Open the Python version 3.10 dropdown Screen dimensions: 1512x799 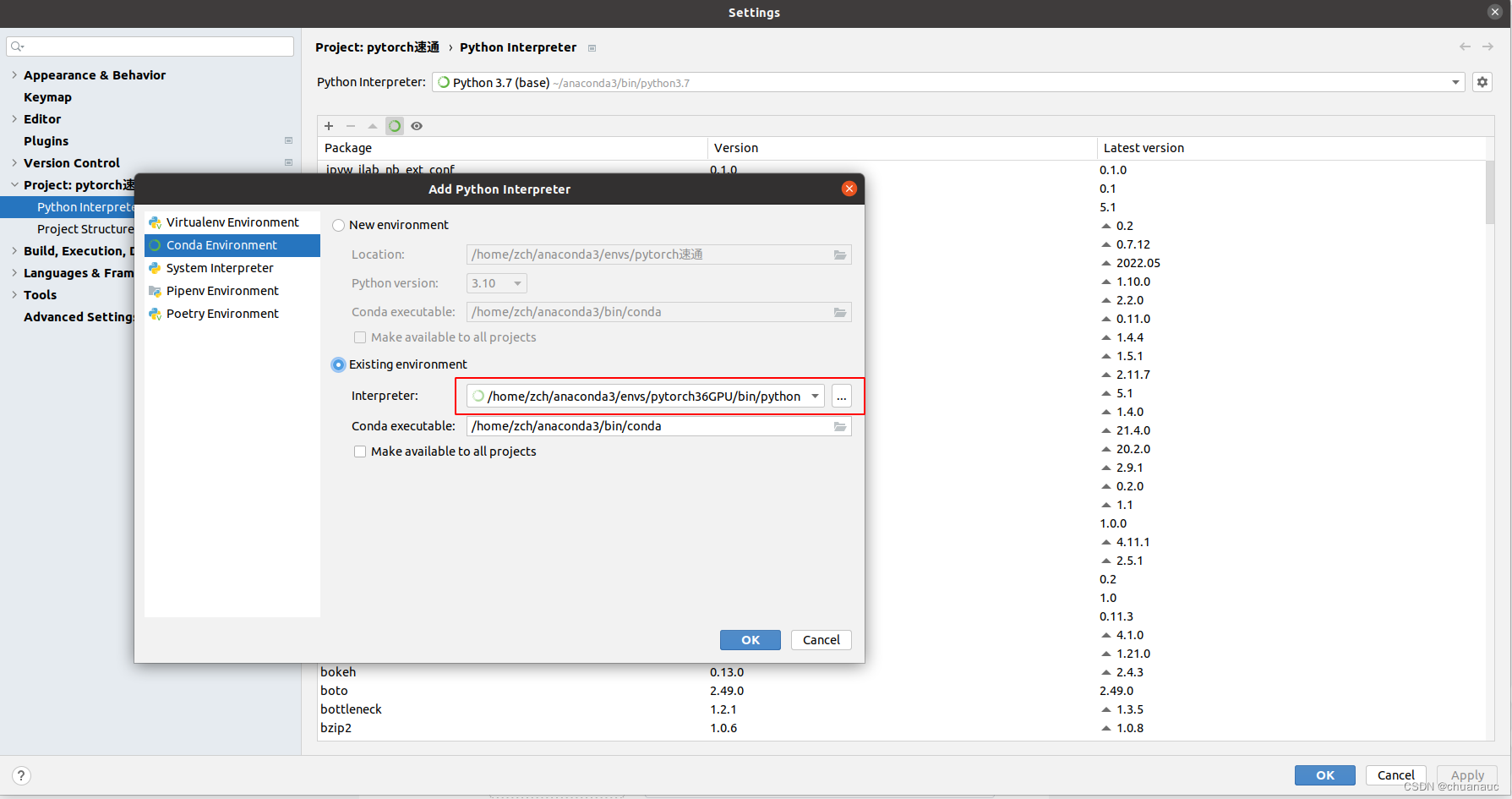497,283
